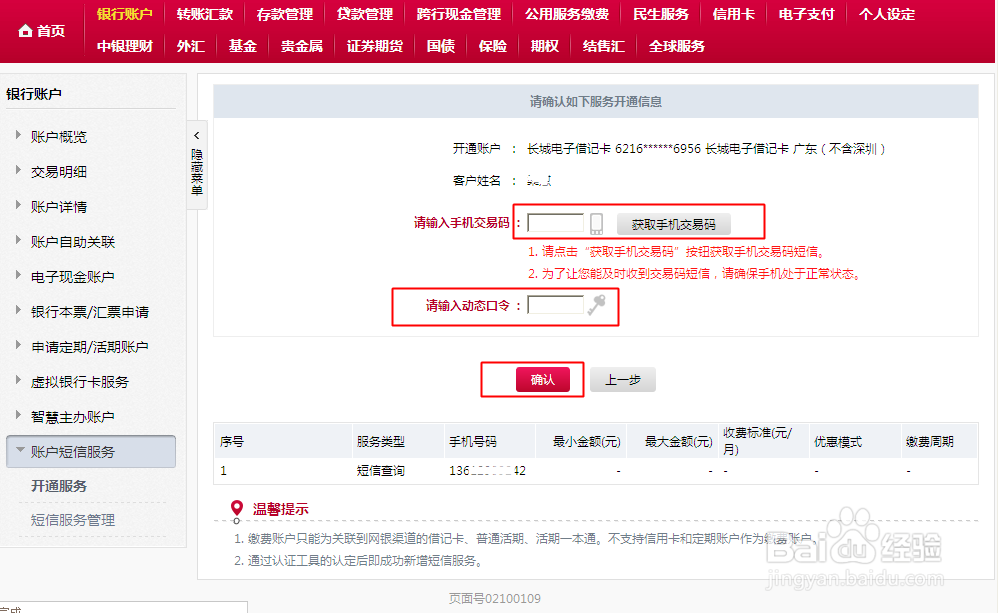Viewport: 998px width, 613px height.
Task: Click 页面号02100109 footer text
Action: click(495, 598)
